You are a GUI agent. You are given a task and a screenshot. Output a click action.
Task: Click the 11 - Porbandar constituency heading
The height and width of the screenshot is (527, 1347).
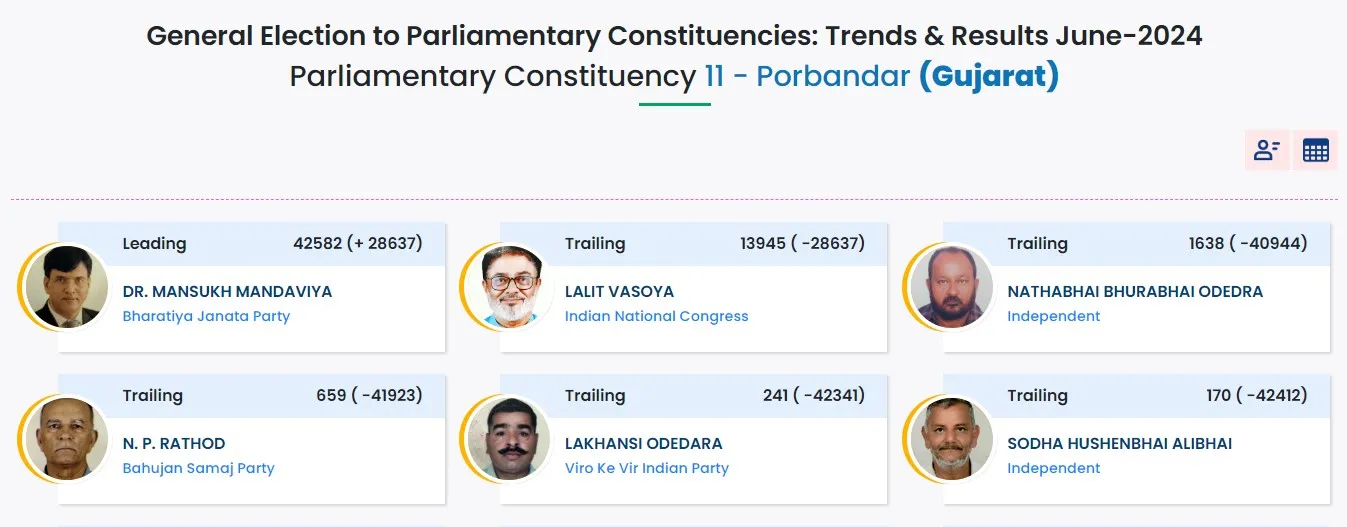[x=807, y=76]
